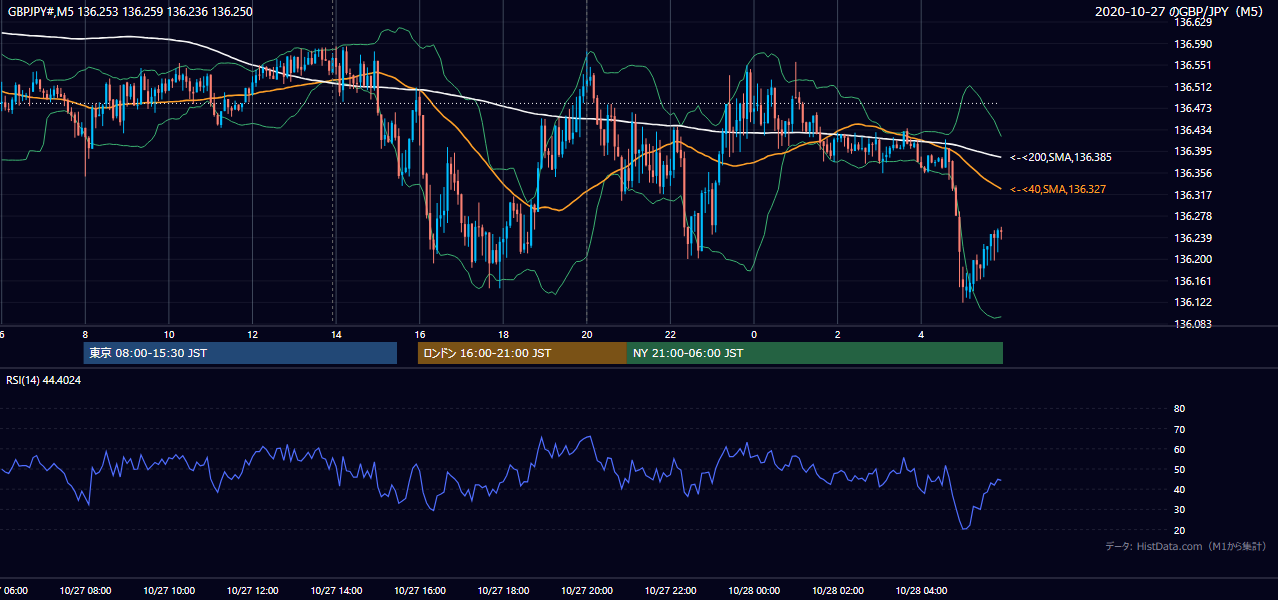Click hour tick 2 on price chart axis
The width and height of the screenshot is (1278, 600).
pyautogui.click(x=837, y=335)
